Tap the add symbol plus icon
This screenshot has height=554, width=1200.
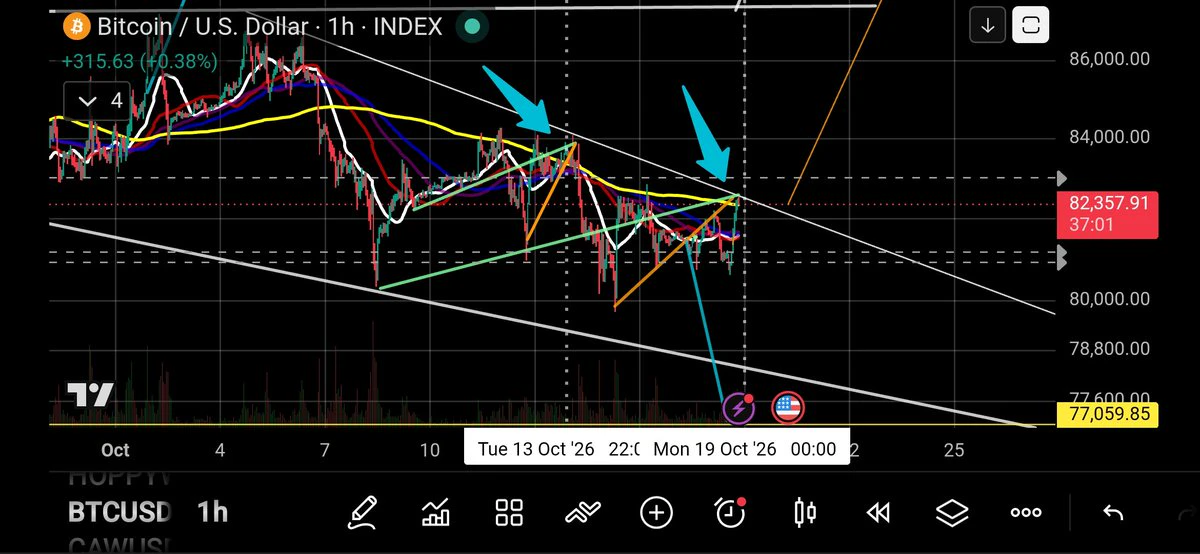[656, 513]
